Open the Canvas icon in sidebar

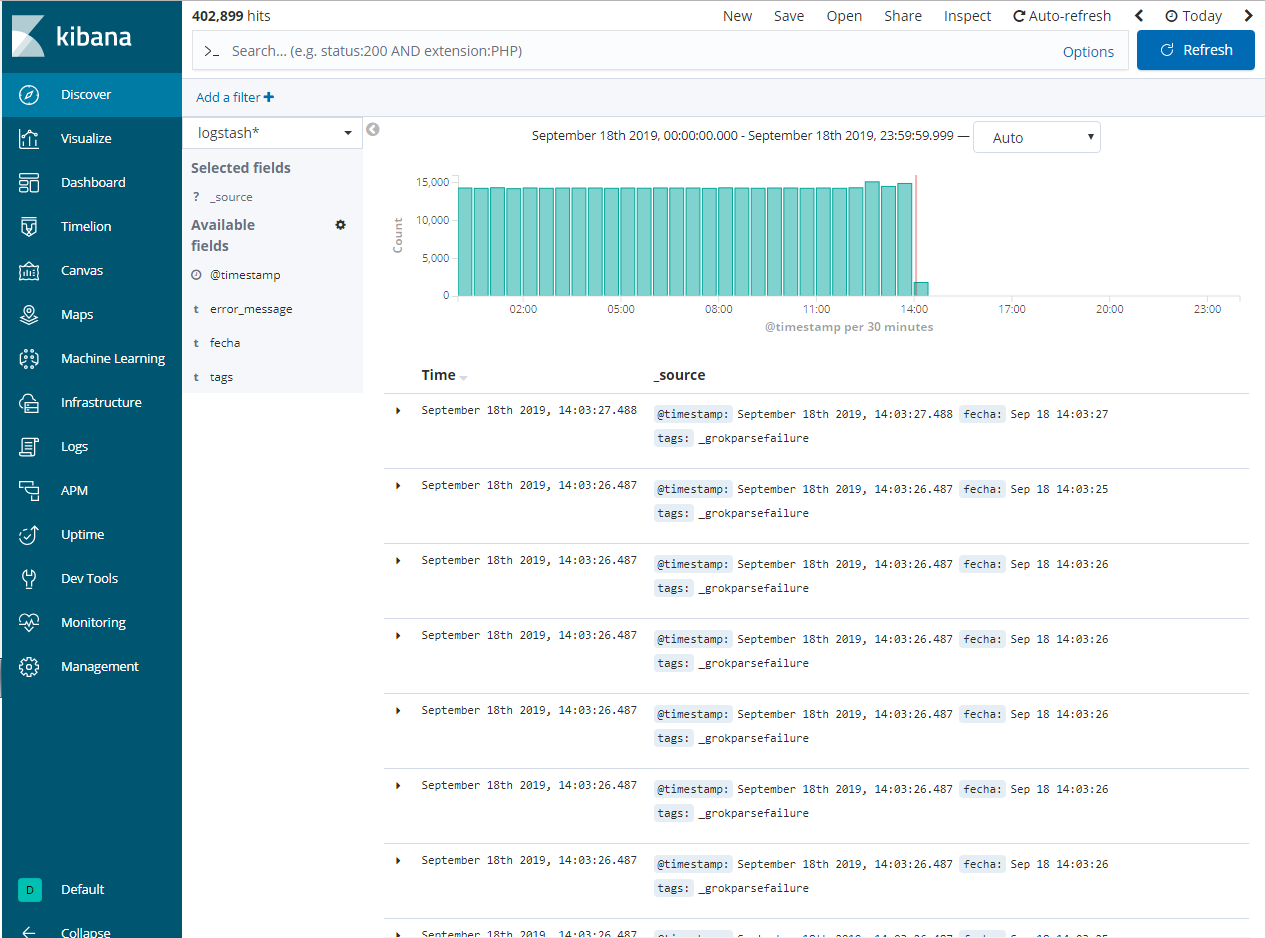(29, 271)
